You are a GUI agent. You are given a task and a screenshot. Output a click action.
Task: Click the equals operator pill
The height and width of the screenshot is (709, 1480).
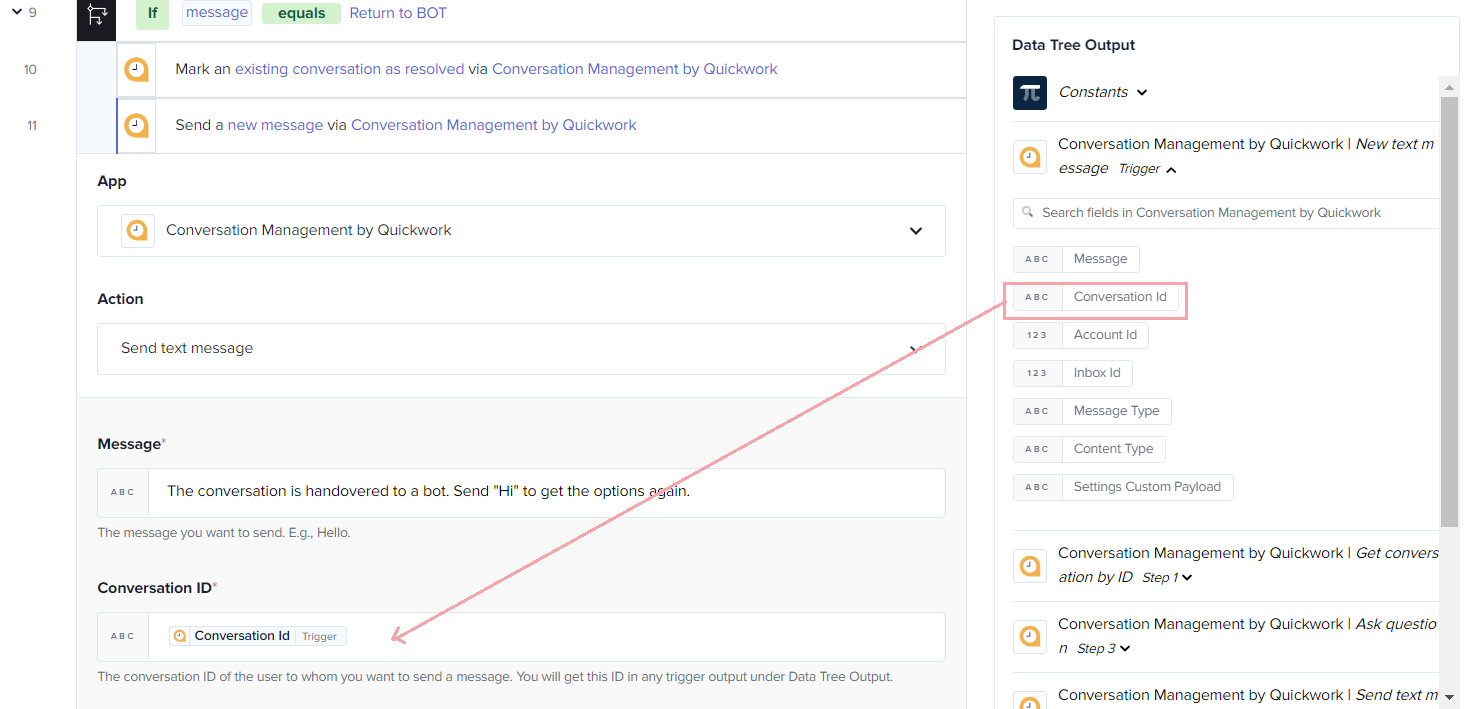[301, 13]
